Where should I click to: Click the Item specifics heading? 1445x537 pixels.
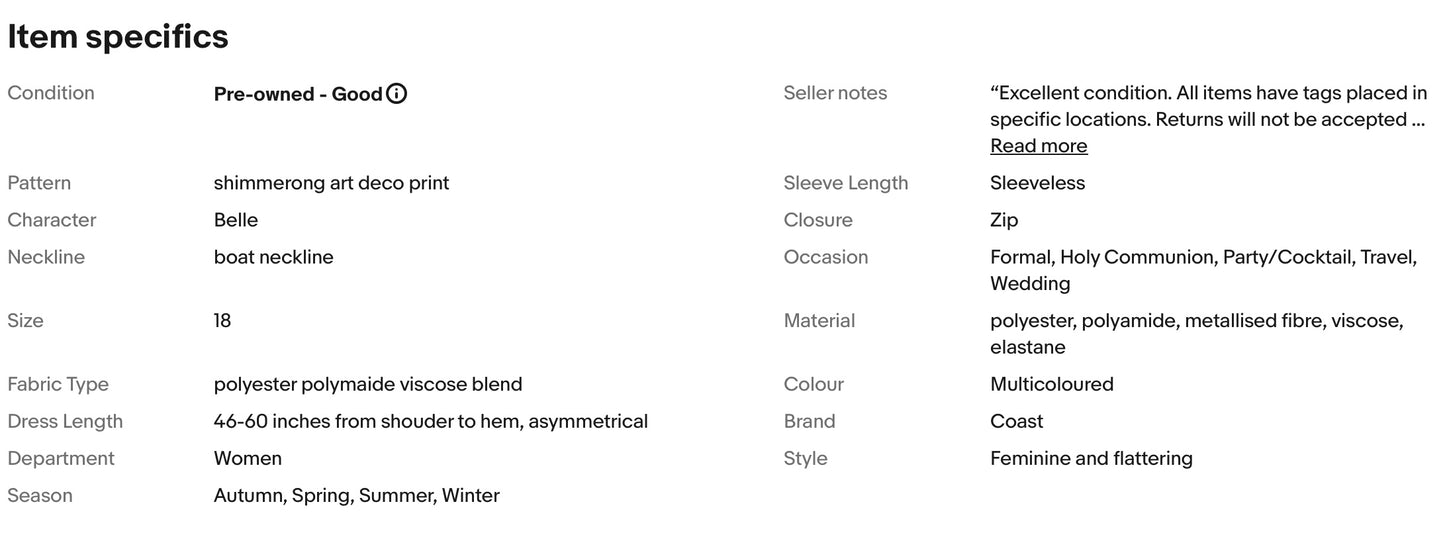118,37
